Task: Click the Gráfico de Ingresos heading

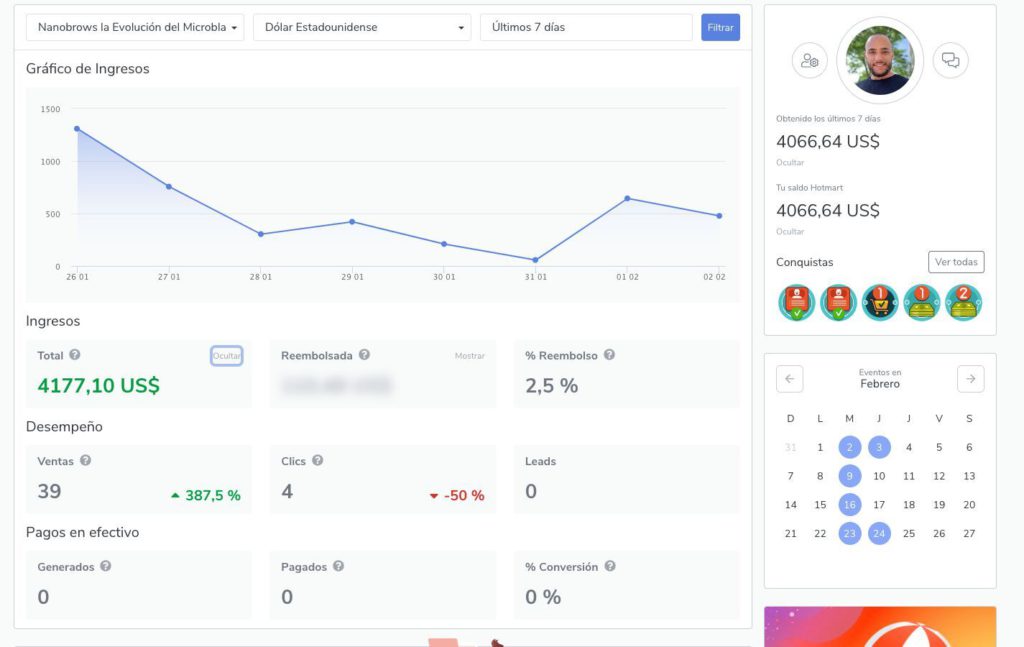Action: pos(88,69)
